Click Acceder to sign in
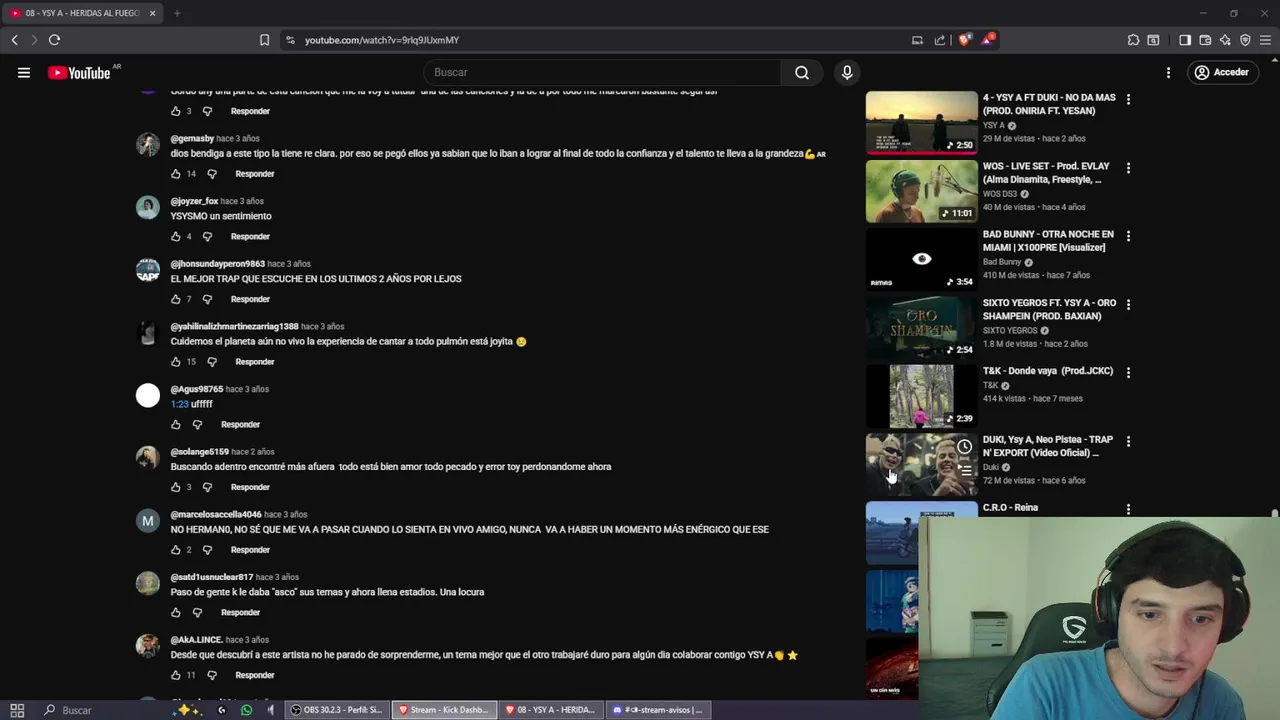This screenshot has width=1280, height=720. click(x=1221, y=72)
